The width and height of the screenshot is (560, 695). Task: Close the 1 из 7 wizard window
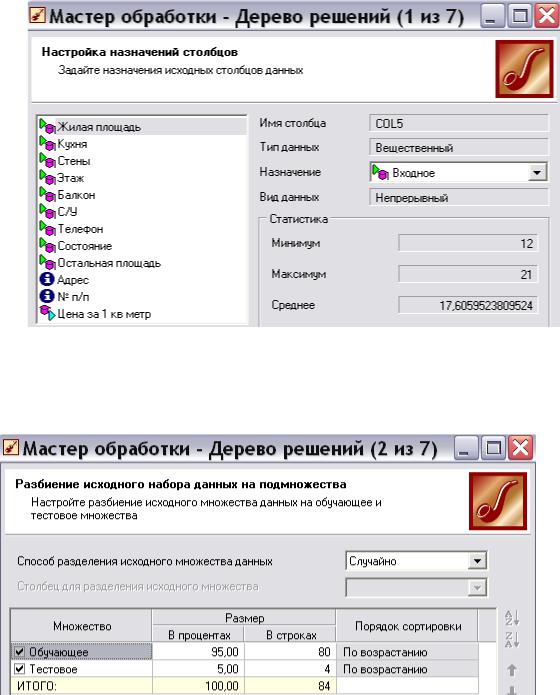[x=546, y=16]
